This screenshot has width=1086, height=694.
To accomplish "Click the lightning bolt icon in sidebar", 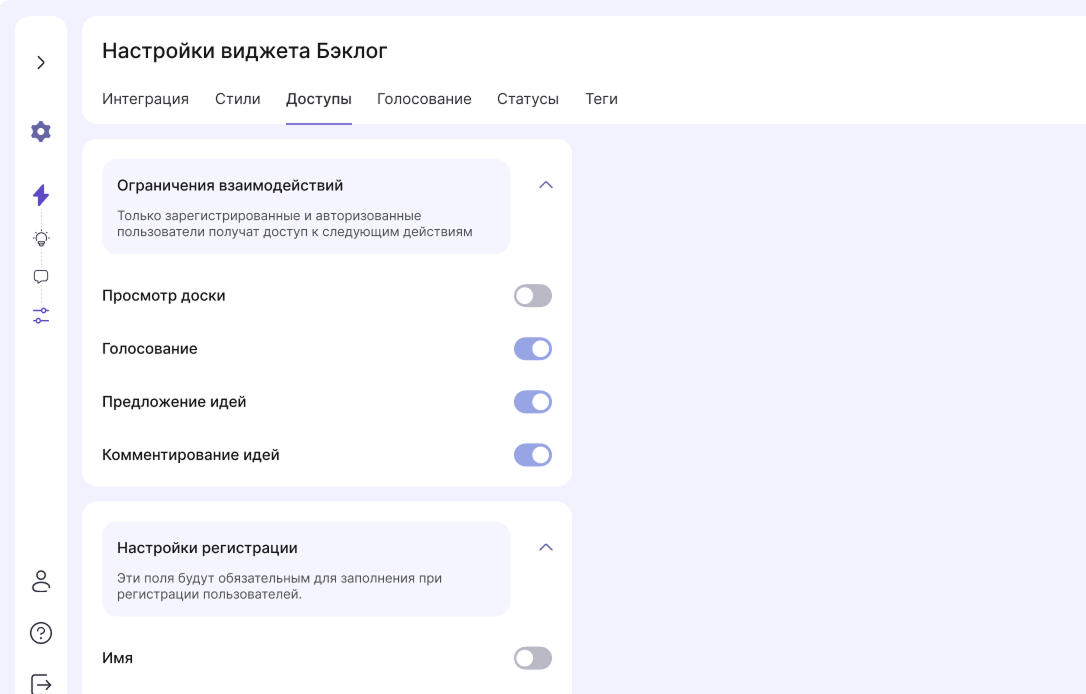I will (41, 195).
